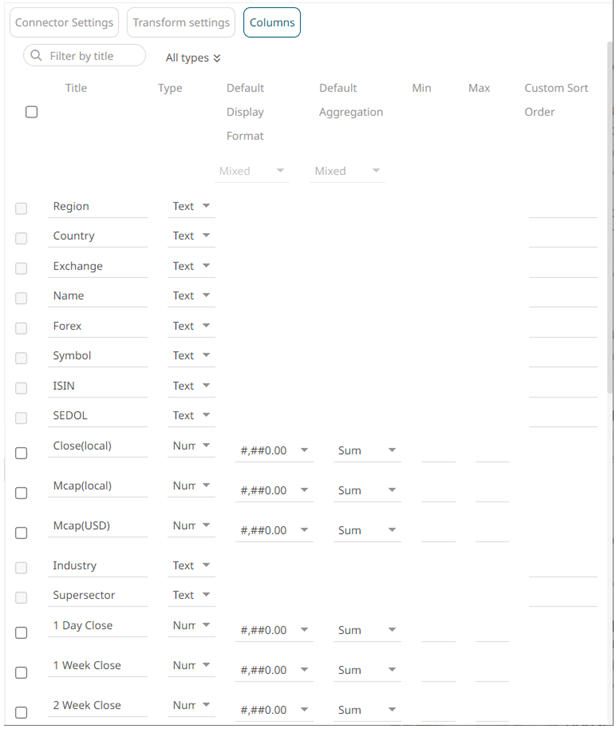
Task: Check the Close(local) row checkbox
Action: 21,453
